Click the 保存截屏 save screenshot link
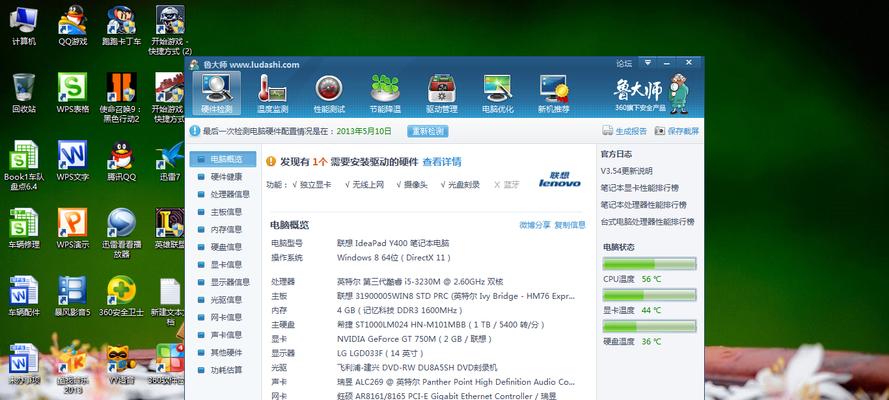Screen dimensions: 889x400 (677, 131)
